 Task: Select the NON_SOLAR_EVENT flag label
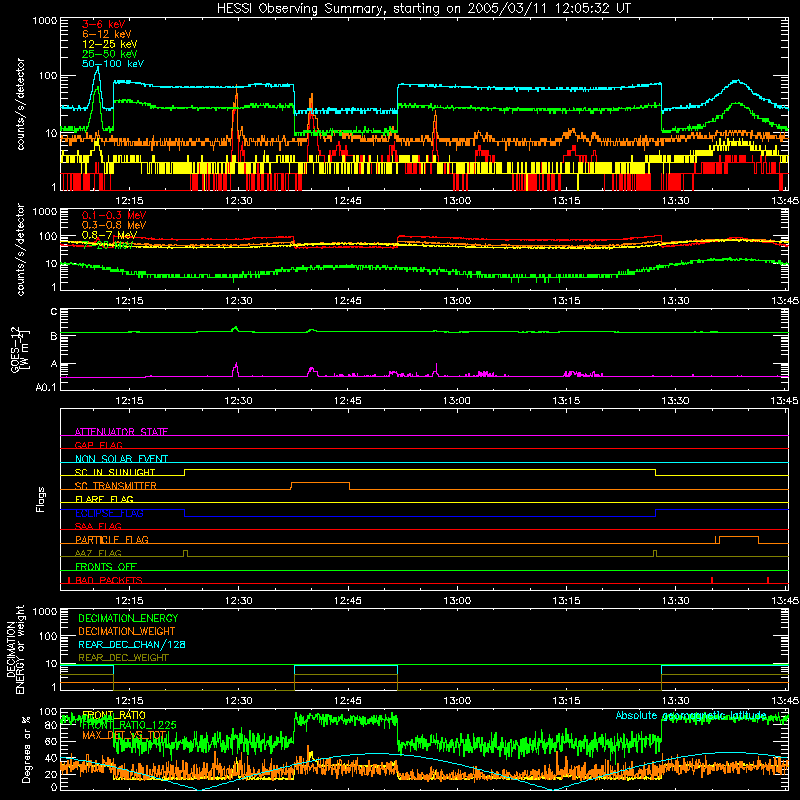click(121, 459)
